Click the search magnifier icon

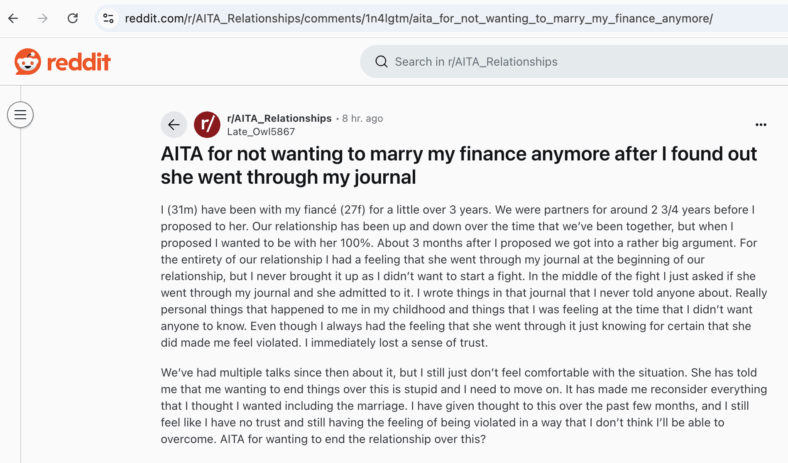click(381, 62)
